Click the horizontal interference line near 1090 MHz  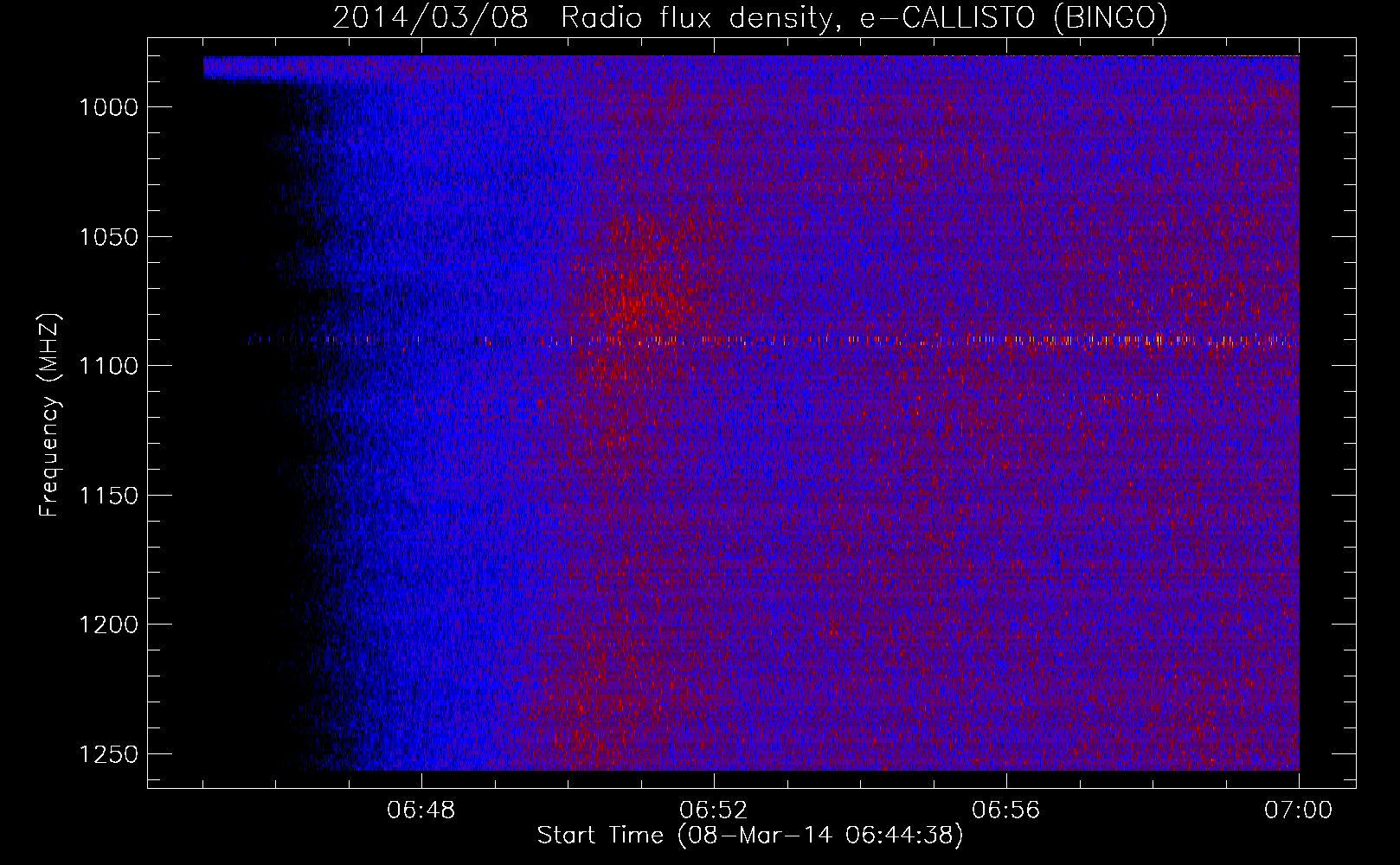[774, 340]
